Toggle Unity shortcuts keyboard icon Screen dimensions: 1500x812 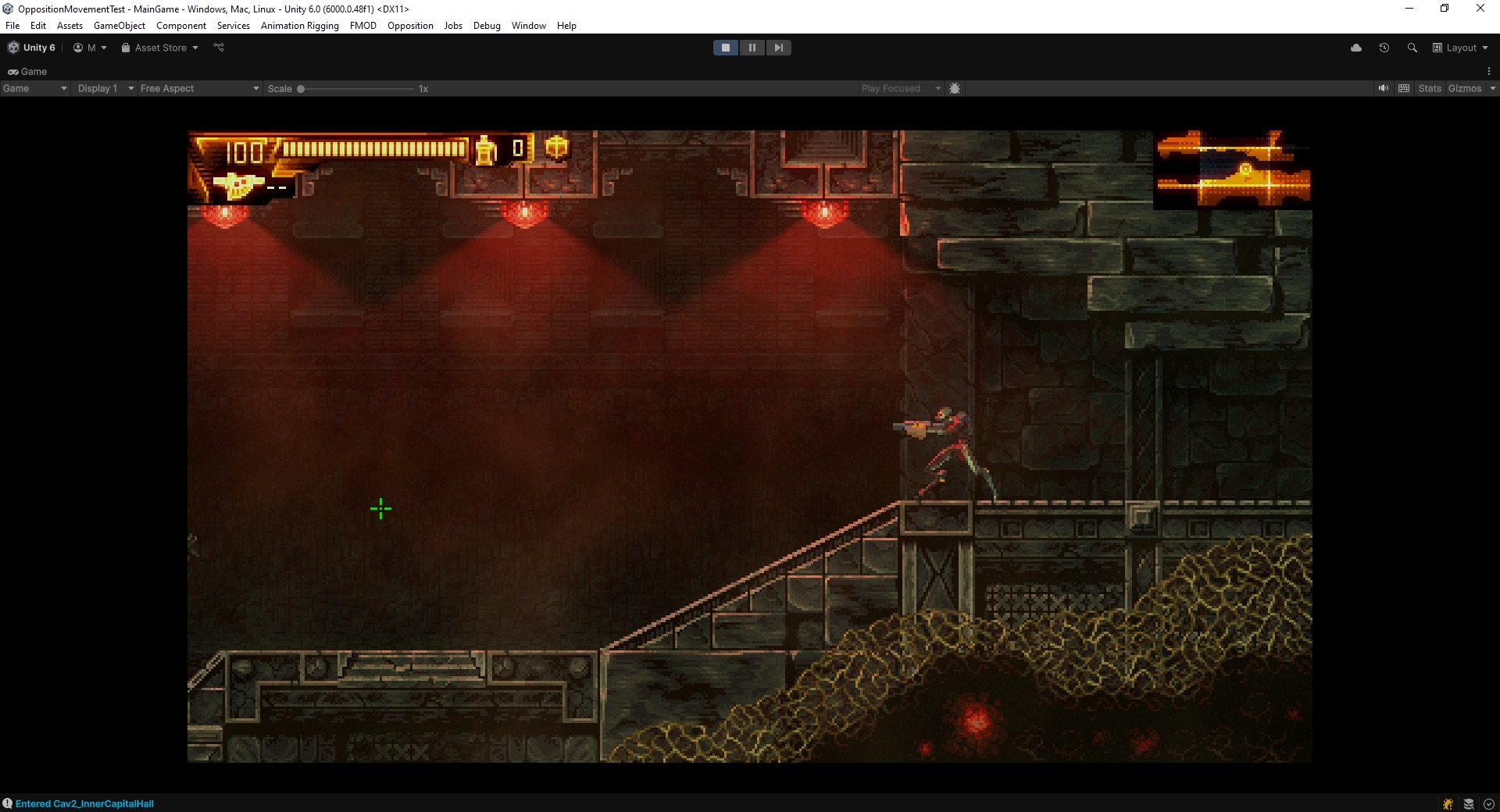[x=1404, y=88]
